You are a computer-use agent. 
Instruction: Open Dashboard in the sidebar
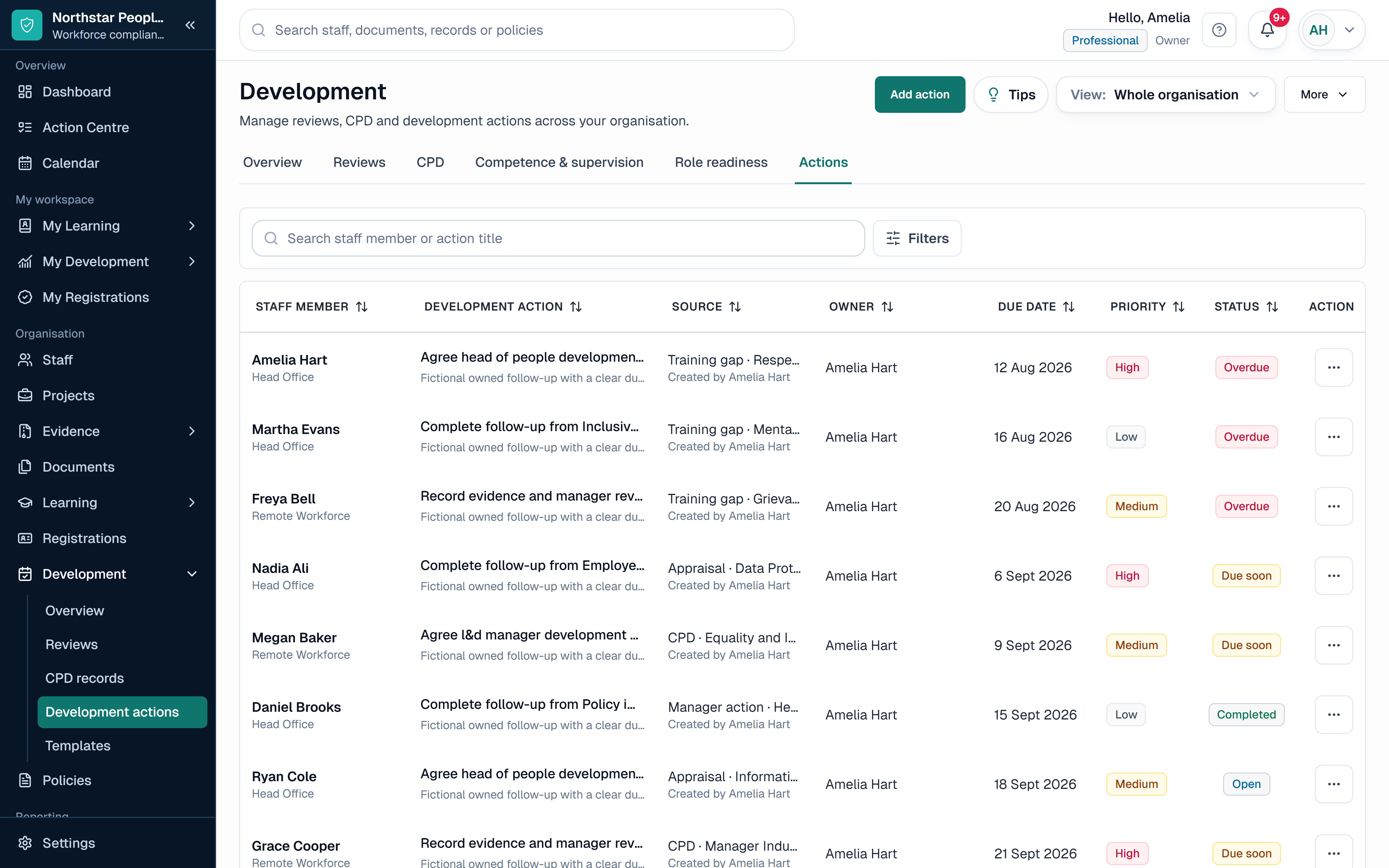[108, 92]
